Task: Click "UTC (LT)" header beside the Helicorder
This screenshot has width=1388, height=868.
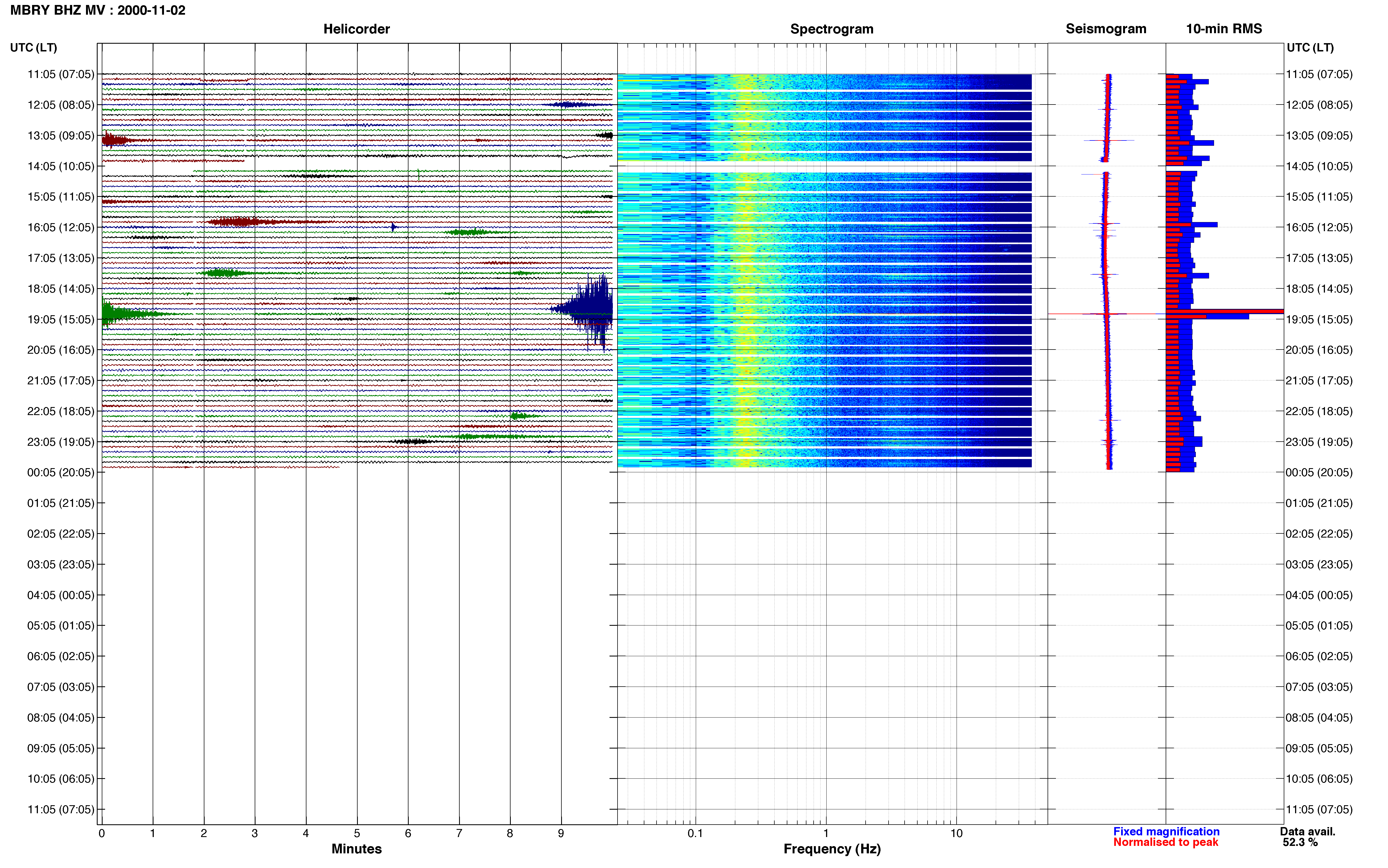Action: coord(34,48)
